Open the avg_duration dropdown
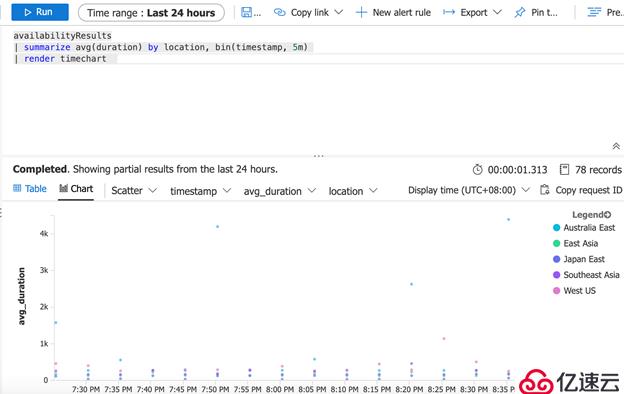The width and height of the screenshot is (624, 394). [x=279, y=191]
